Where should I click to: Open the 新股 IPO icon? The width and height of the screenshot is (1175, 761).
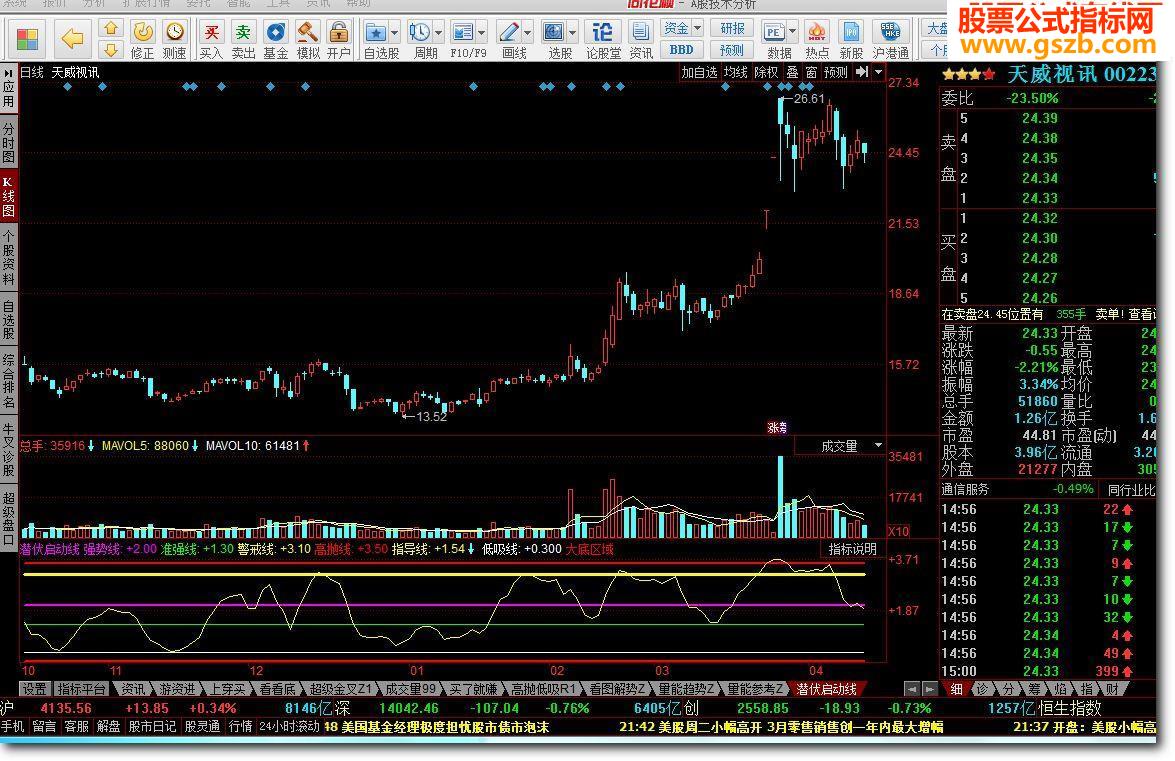point(851,40)
